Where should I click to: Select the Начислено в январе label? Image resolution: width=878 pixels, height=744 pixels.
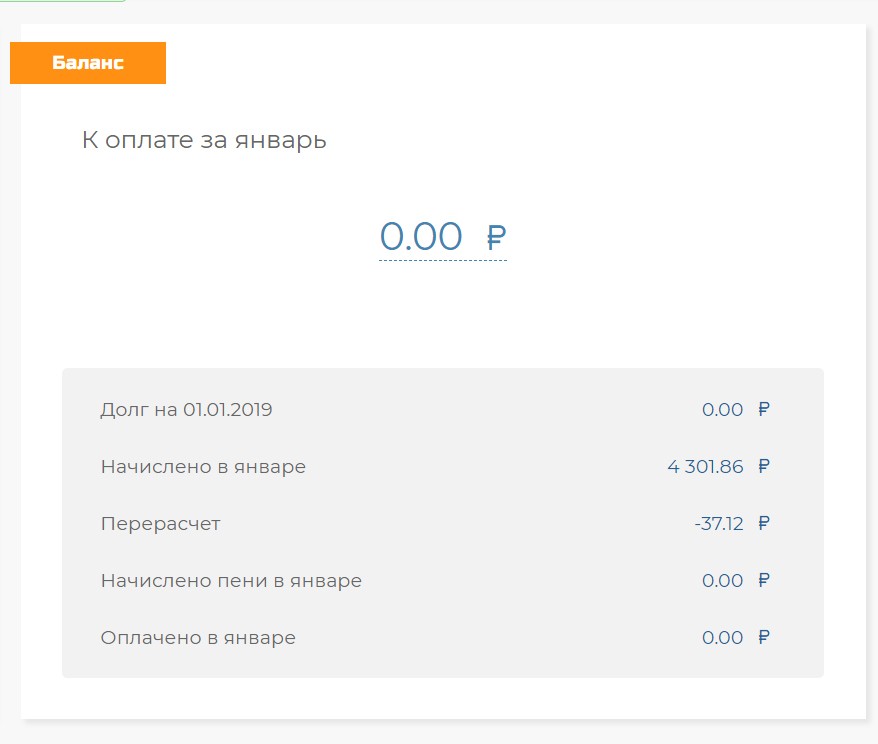(x=203, y=466)
